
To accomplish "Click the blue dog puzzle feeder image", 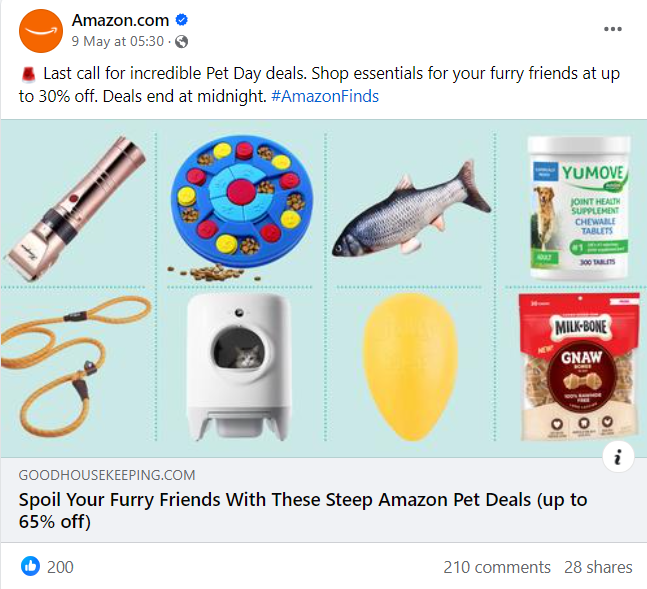I will point(242,202).
